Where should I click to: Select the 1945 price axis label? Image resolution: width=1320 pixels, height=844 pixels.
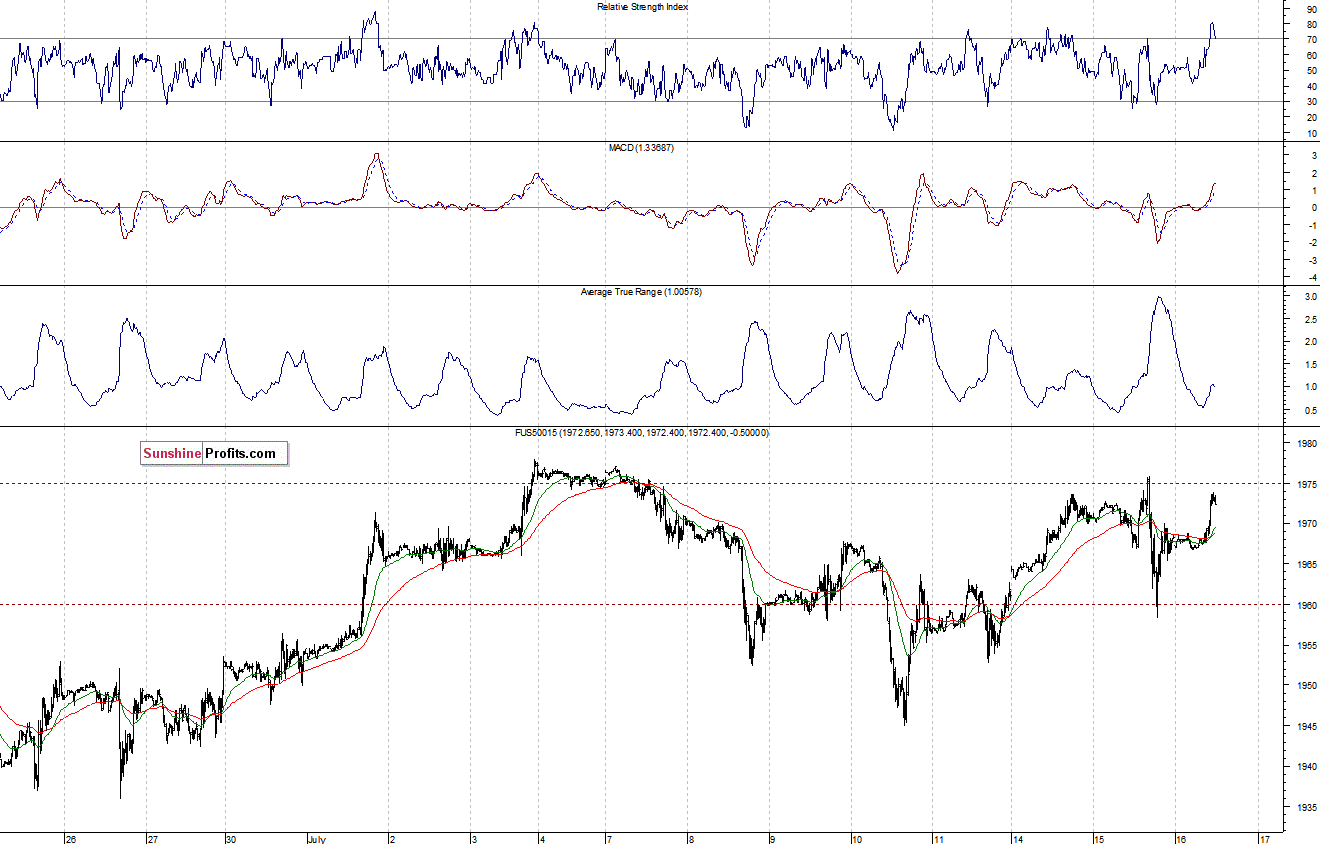pos(1308,726)
